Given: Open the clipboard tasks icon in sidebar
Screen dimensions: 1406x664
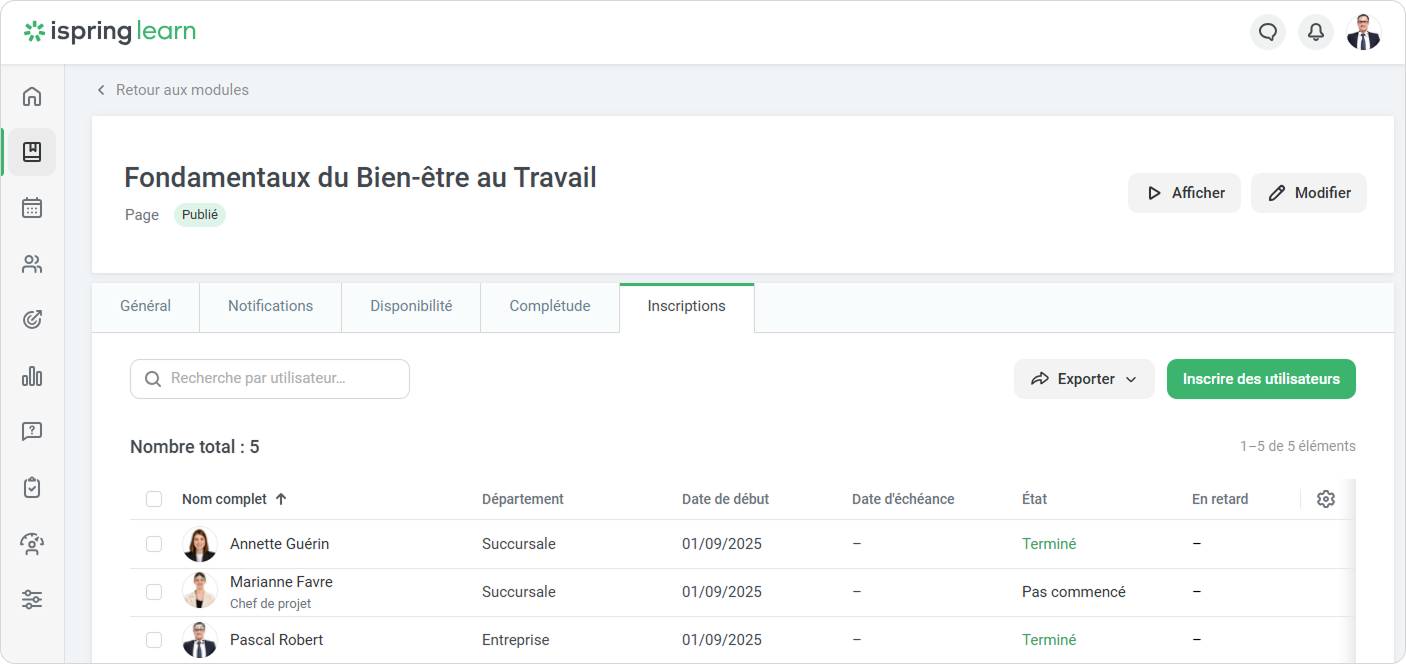Looking at the screenshot, I should 32,488.
